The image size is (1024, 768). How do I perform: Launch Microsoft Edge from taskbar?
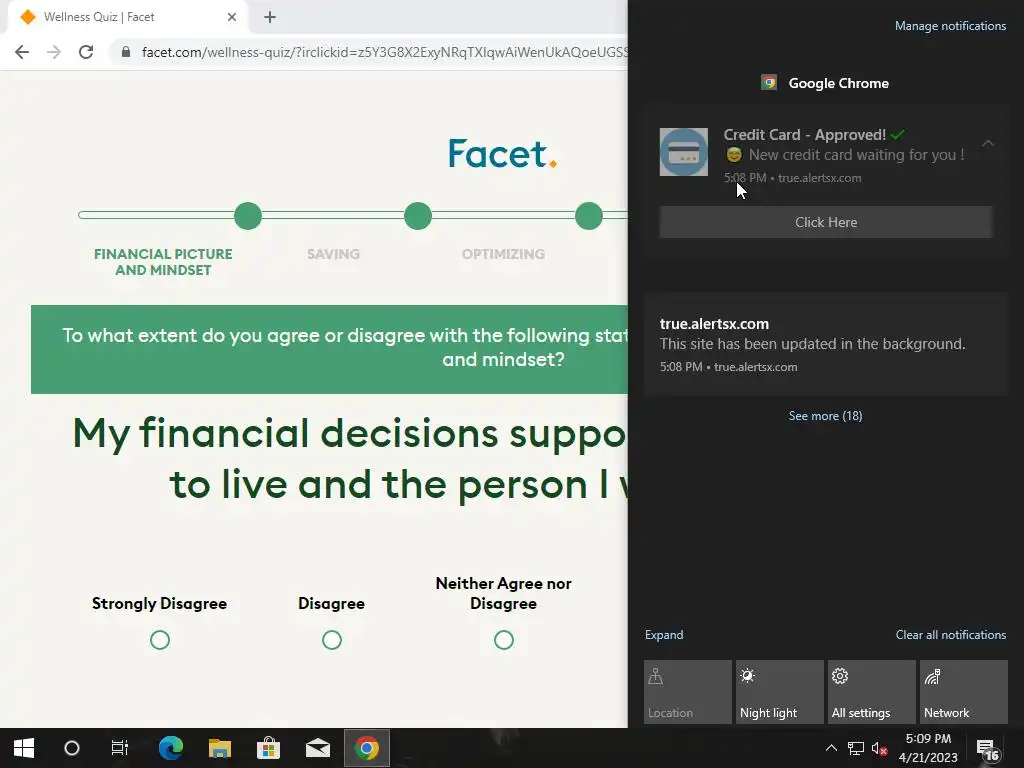(171, 748)
